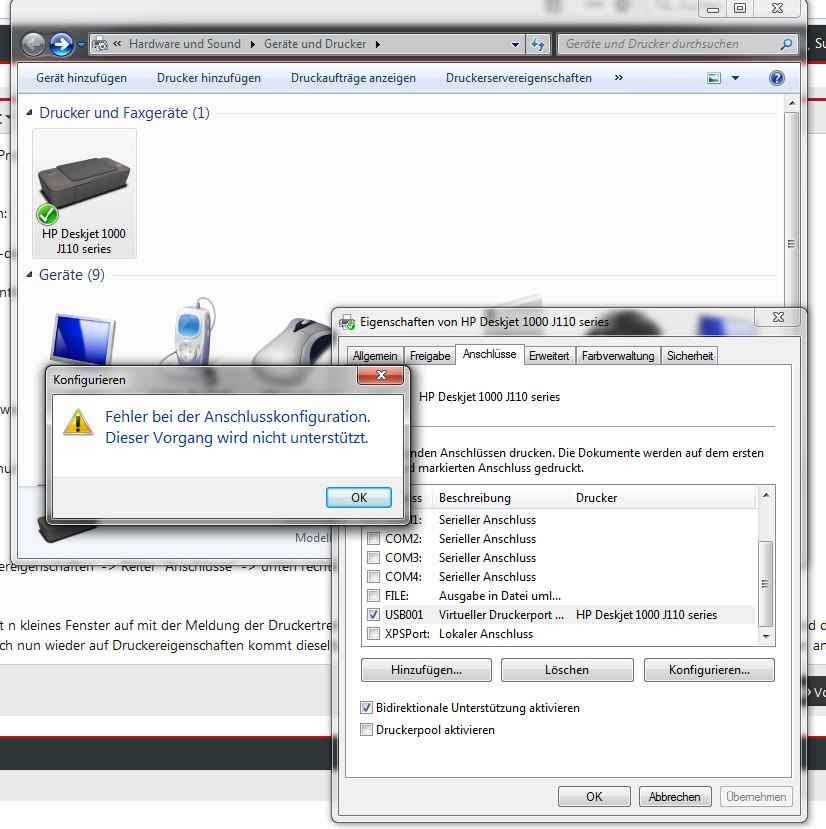Click the 'Drucker' column header
This screenshot has width=826, height=829.
663,498
